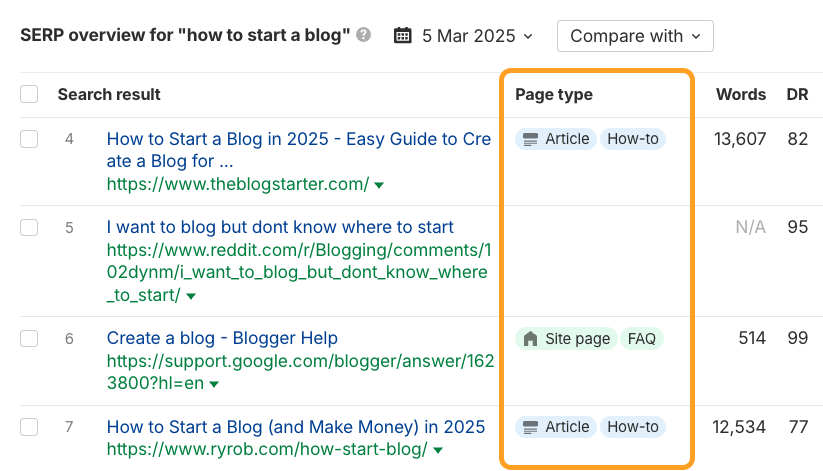The width and height of the screenshot is (823, 471).
Task: Open the ryrob.com URL dropdown arrow
Action: tap(438, 451)
